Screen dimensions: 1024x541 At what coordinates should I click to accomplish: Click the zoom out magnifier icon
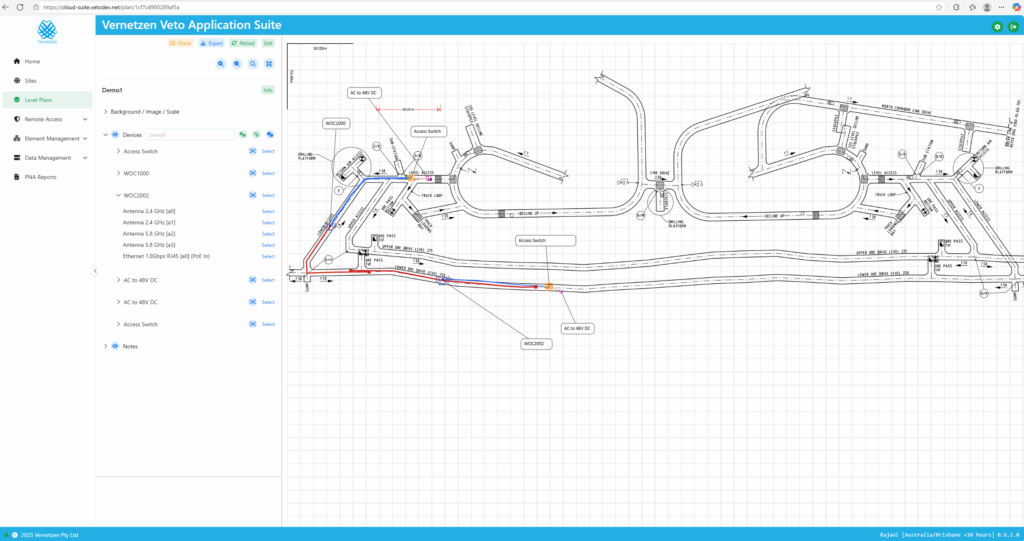pos(236,64)
